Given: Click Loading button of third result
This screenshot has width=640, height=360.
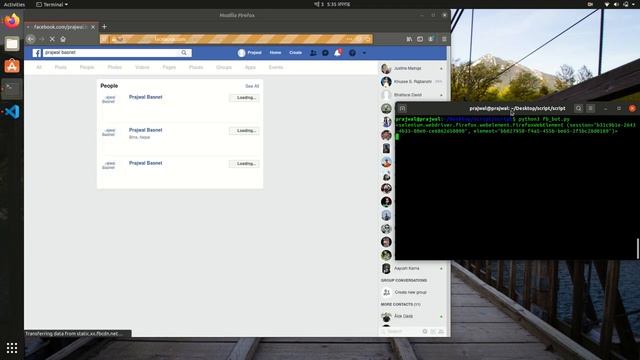Looking at the screenshot, I should coord(244,164).
